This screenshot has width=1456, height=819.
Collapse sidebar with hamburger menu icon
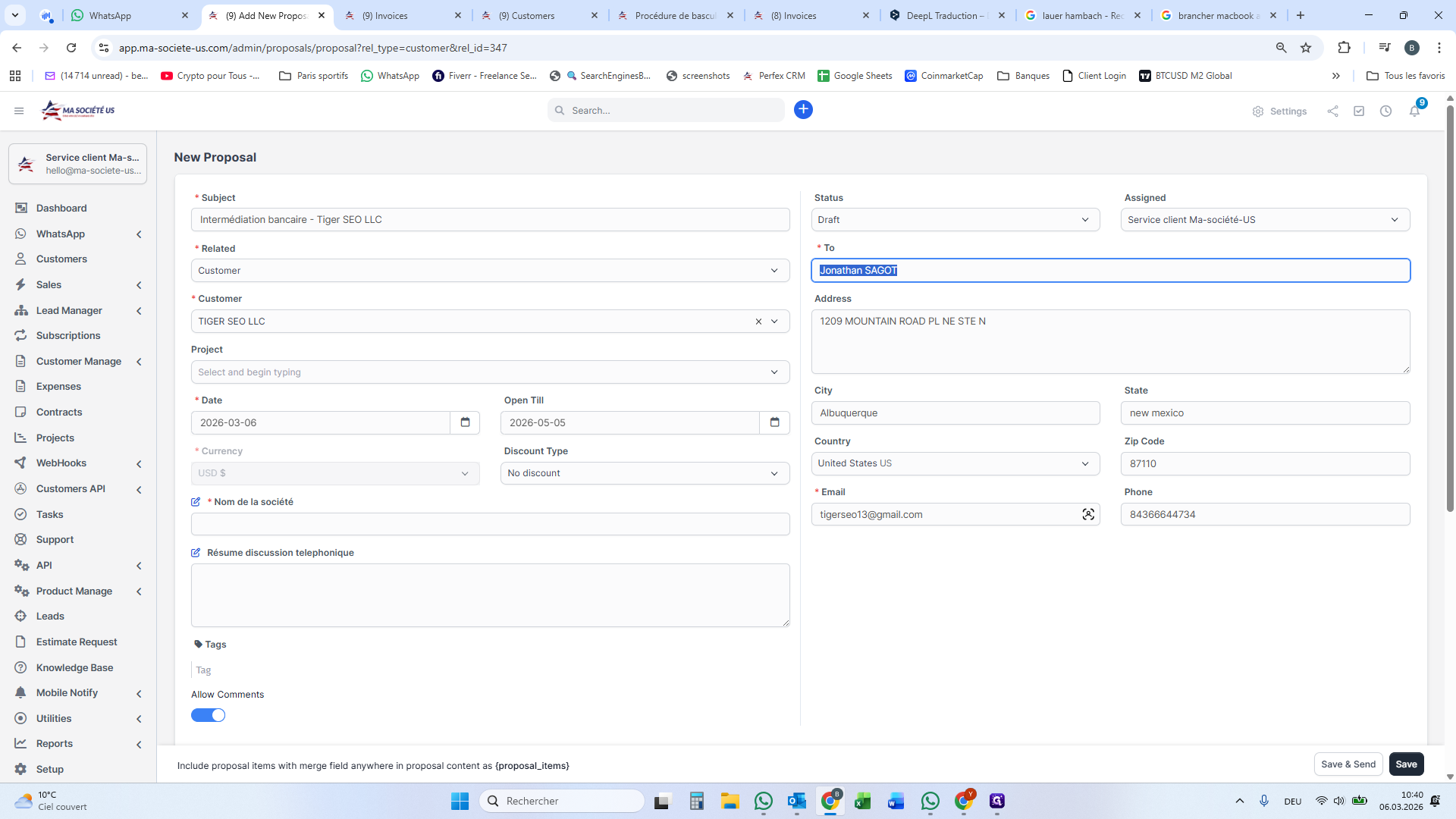click(19, 111)
